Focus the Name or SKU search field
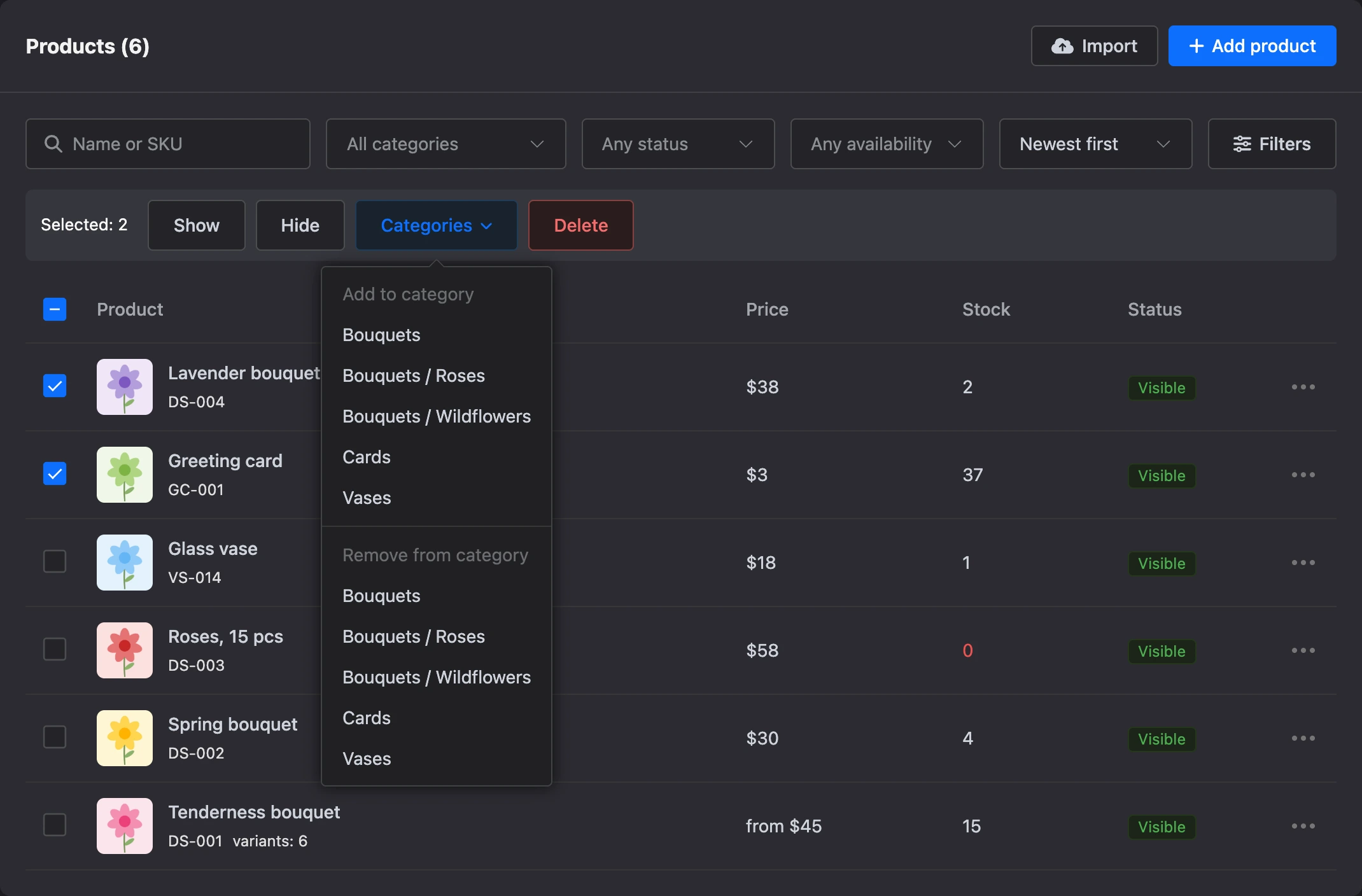Screen dimensions: 1362x896 tap(168, 144)
